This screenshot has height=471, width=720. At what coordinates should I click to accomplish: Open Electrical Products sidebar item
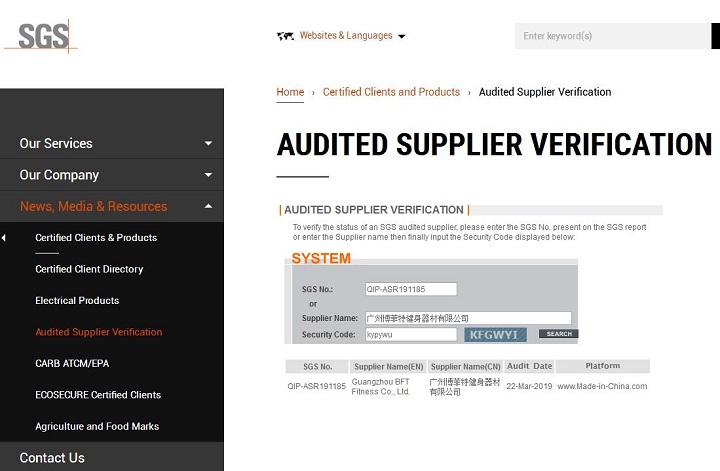pos(77,301)
